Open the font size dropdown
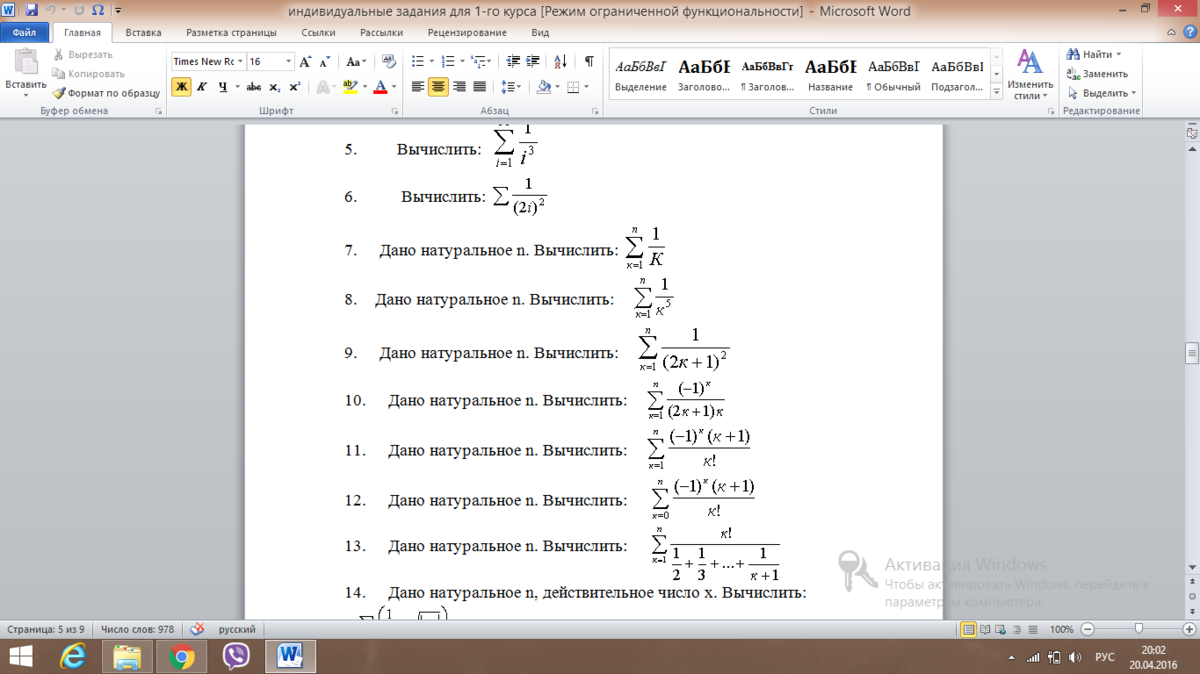The image size is (1200, 674). click(x=289, y=62)
